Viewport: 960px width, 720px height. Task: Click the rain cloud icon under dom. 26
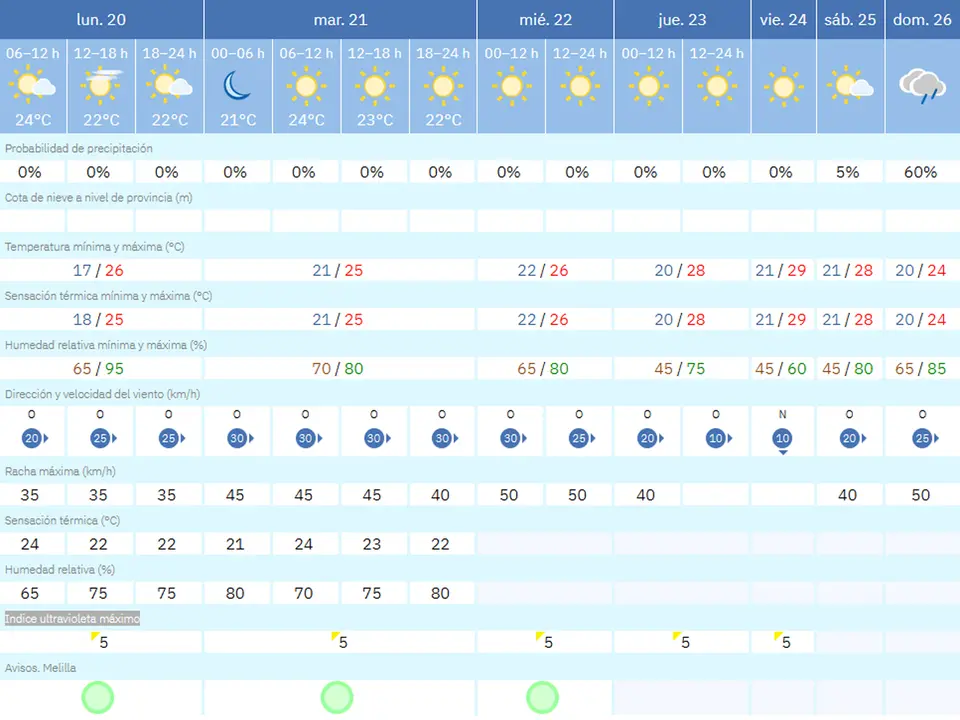click(x=922, y=86)
